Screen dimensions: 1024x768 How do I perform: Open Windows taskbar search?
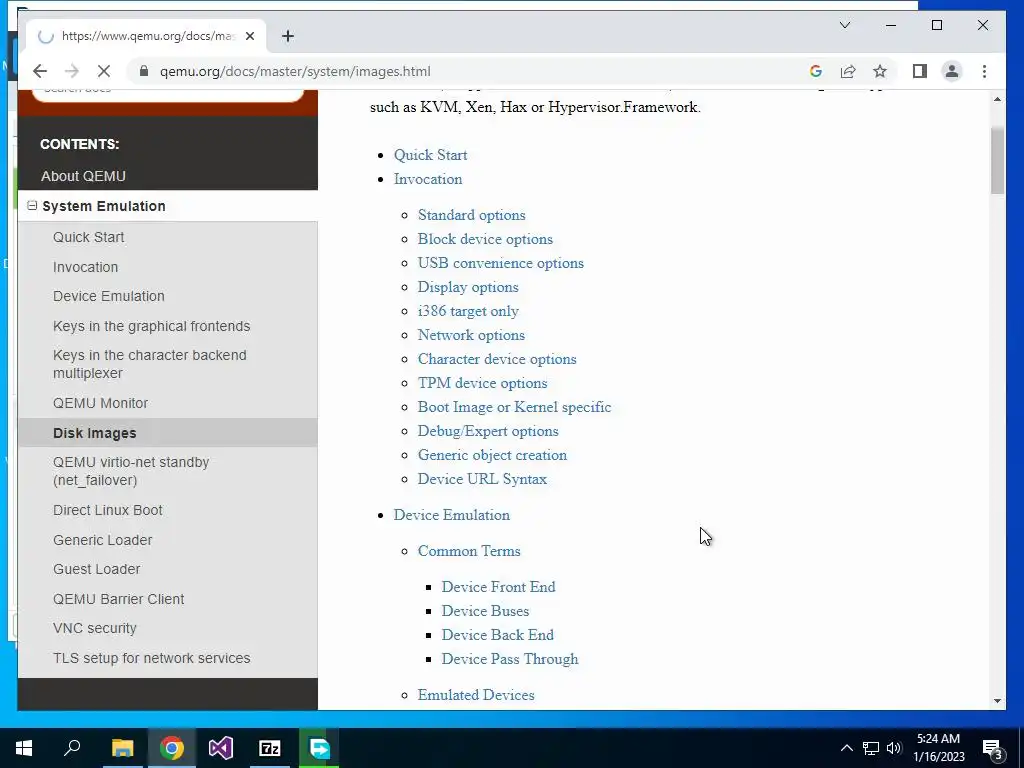[72, 748]
